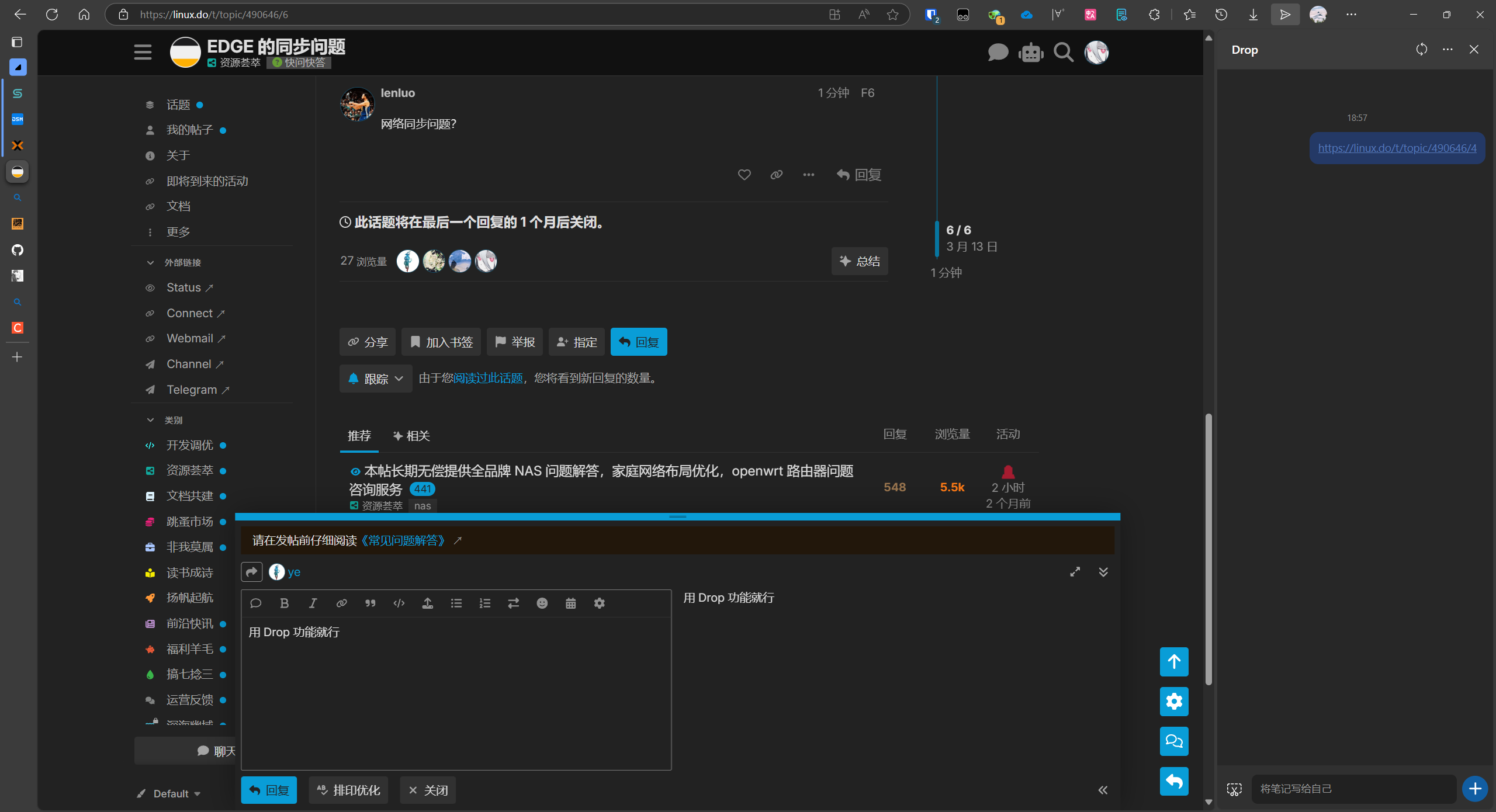
Task: Like lenluo's post with heart icon
Action: click(744, 175)
